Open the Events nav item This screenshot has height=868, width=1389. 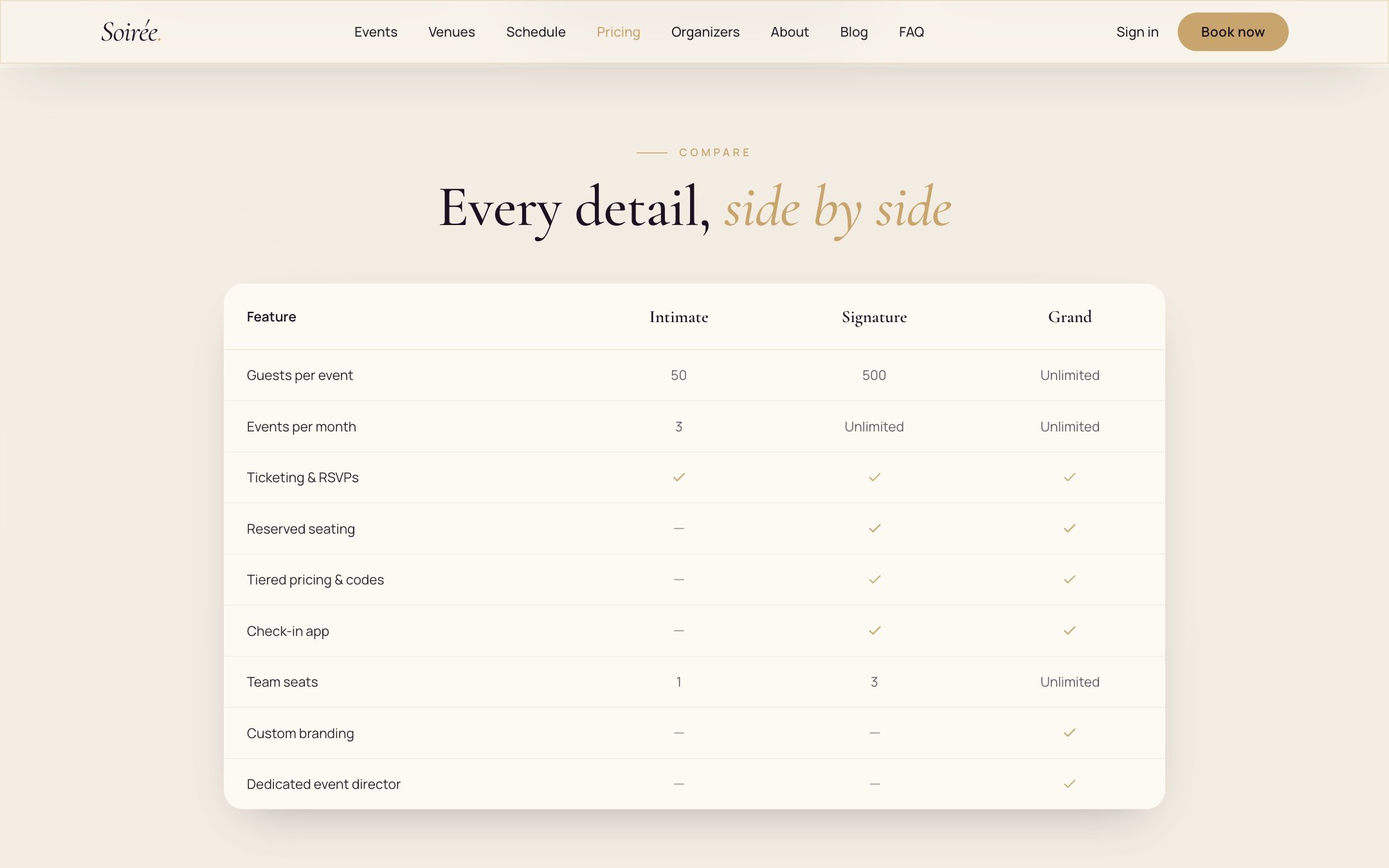pyautogui.click(x=376, y=32)
